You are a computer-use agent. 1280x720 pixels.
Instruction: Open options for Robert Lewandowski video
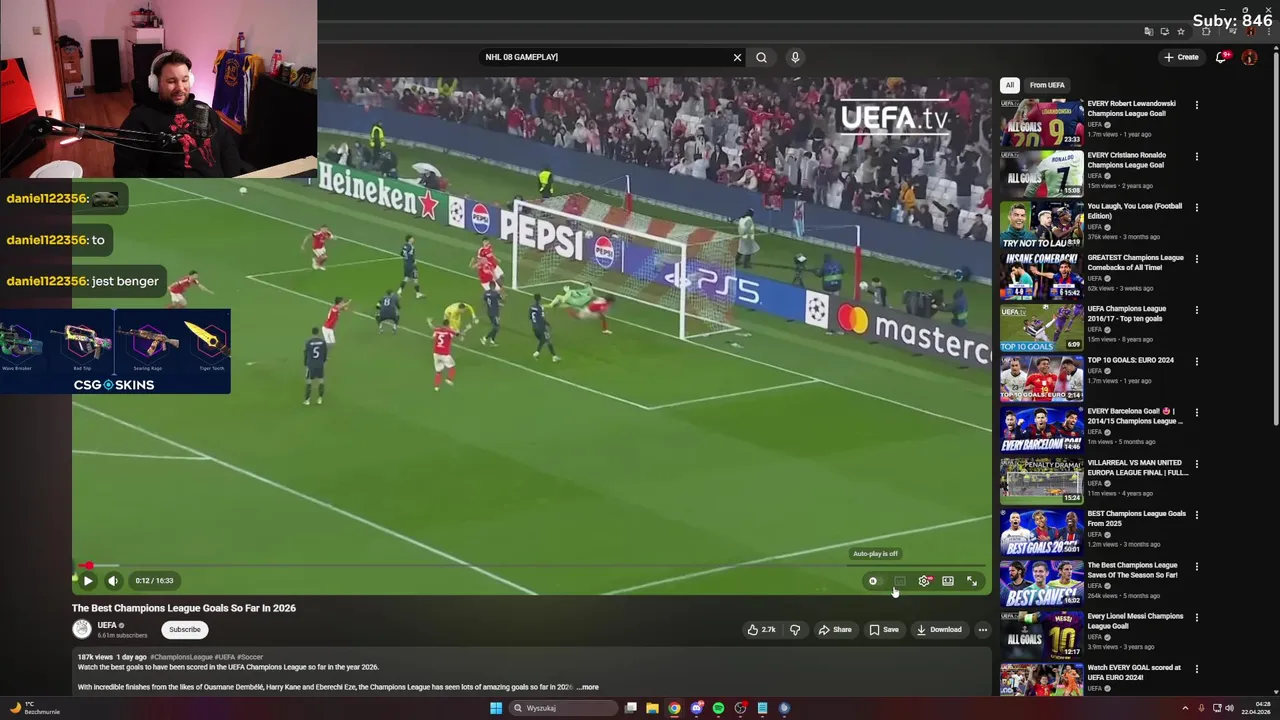tap(1196, 105)
